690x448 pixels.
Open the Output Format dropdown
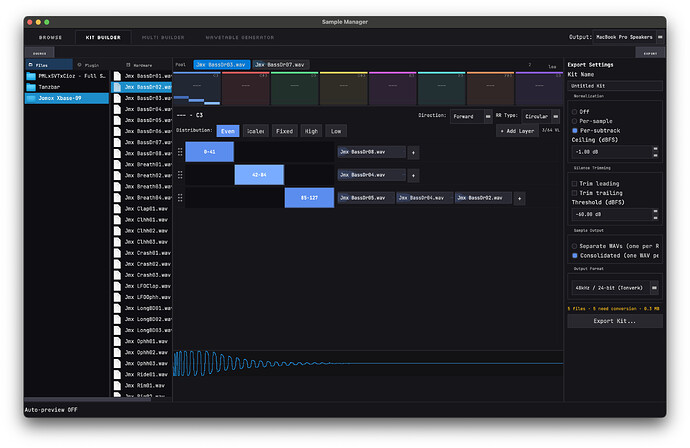point(614,288)
